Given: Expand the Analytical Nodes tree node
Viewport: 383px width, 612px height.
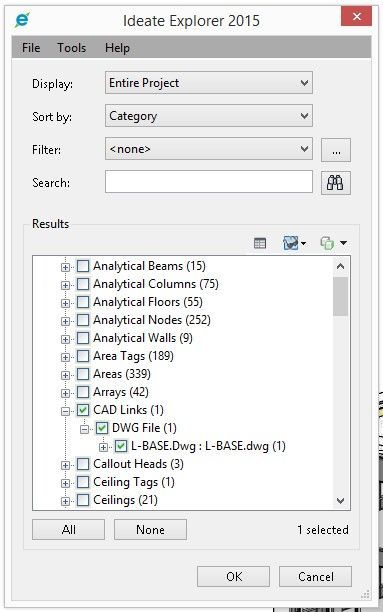Looking at the screenshot, I should coord(65,321).
